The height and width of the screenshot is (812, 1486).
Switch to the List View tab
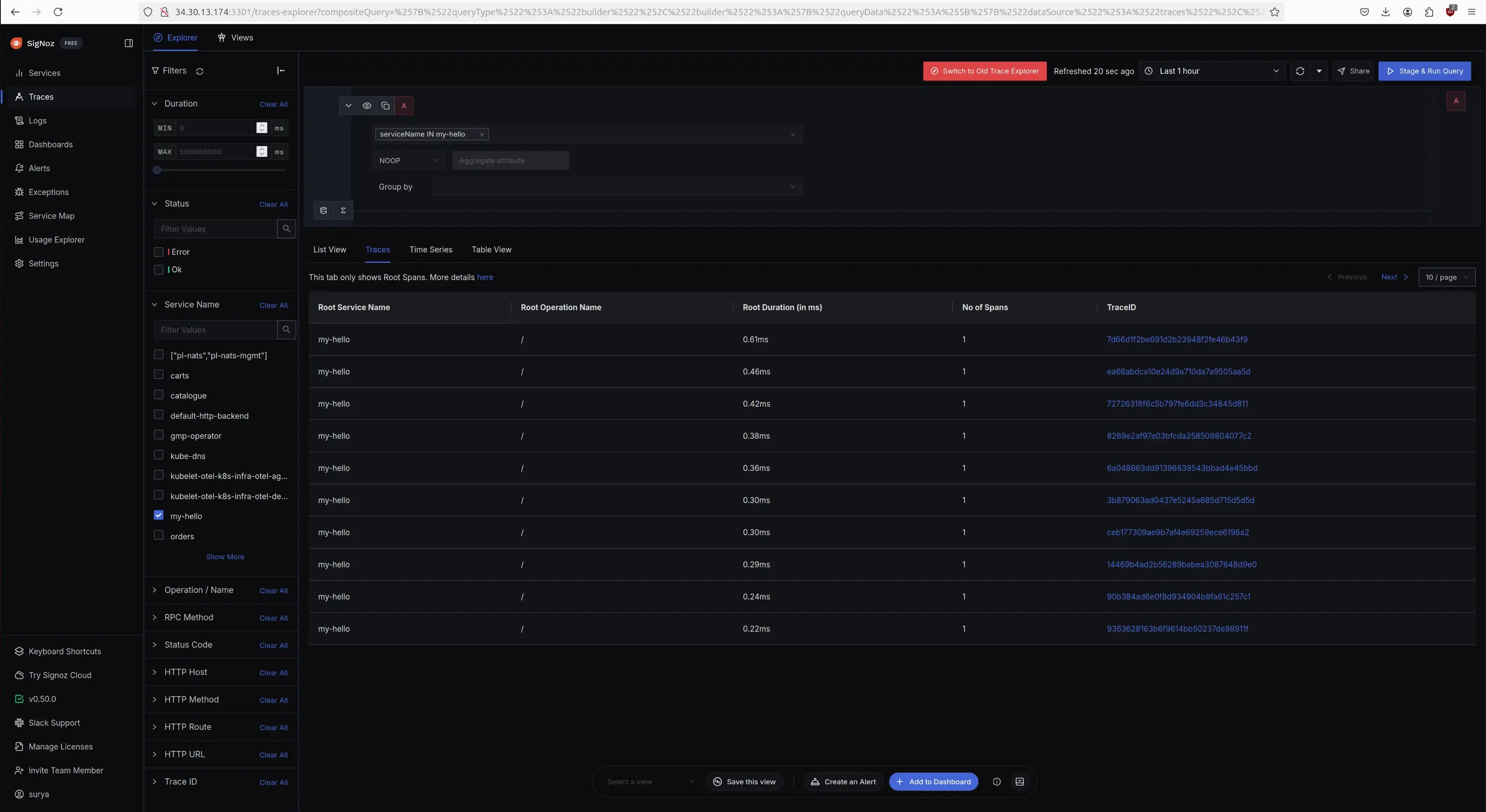click(x=330, y=250)
